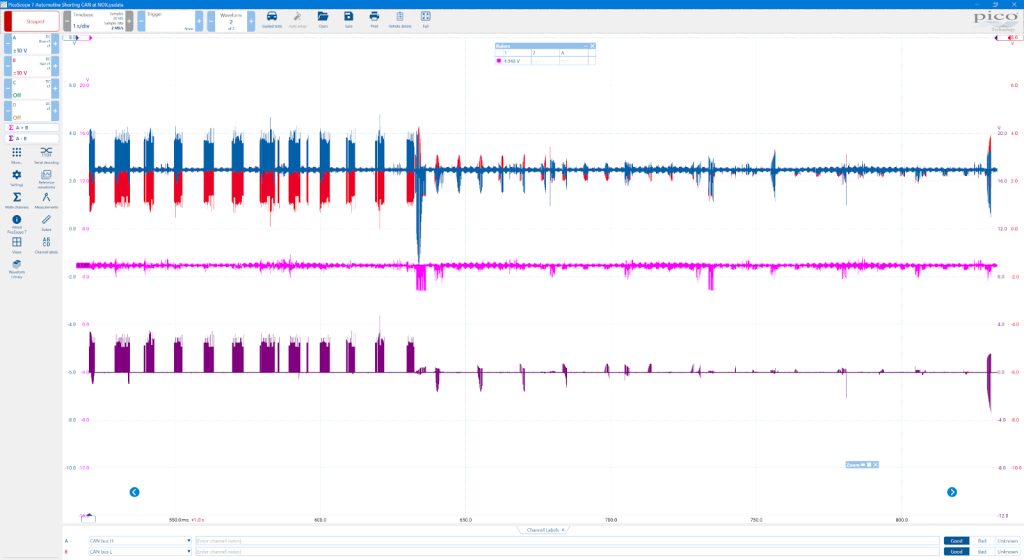The width and height of the screenshot is (1024, 560).
Task: Collapse the Channel Labels panel
Action: click(x=543, y=530)
